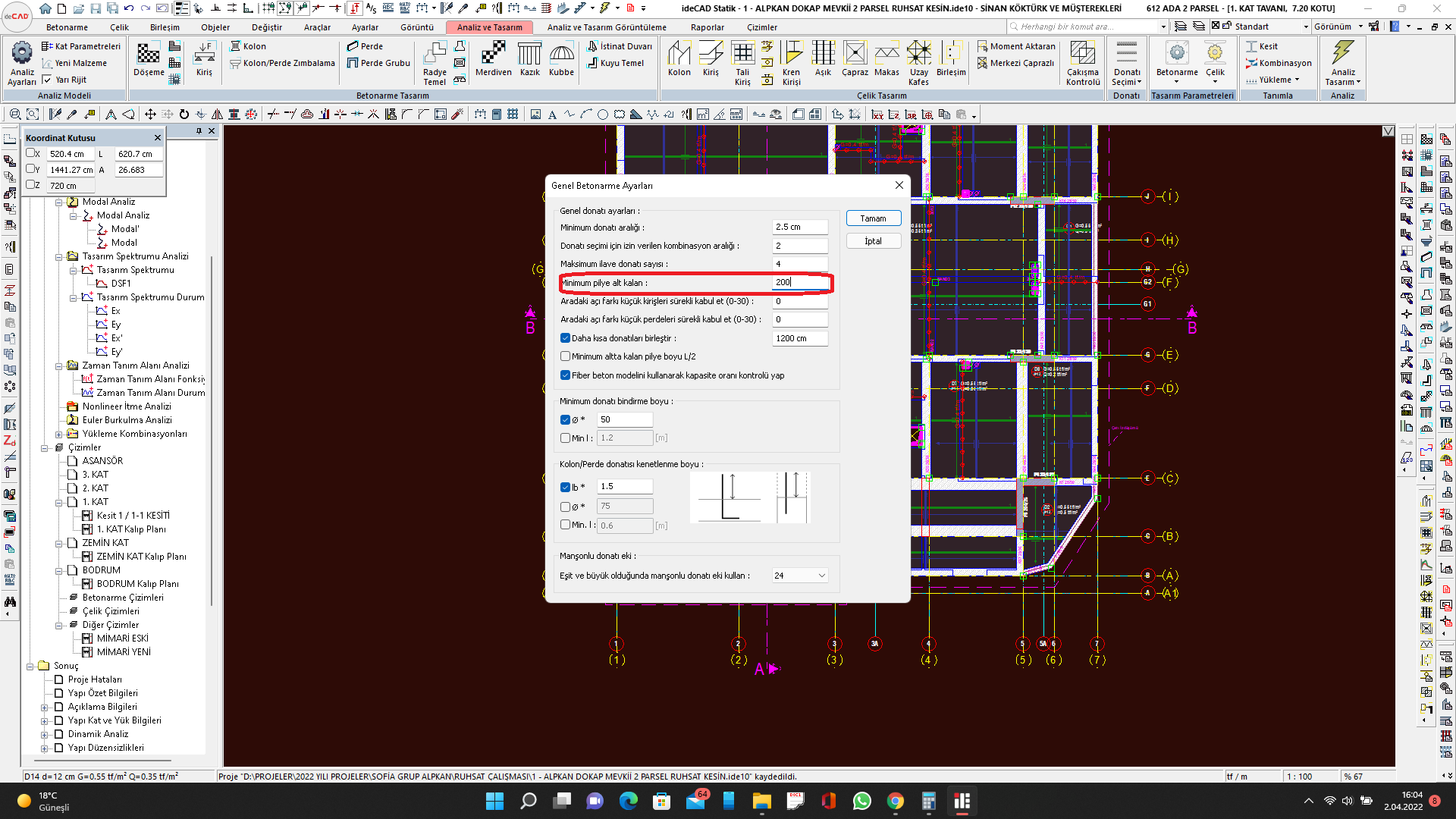
Task: Click Kat Parametreleri button
Action: click(x=81, y=46)
